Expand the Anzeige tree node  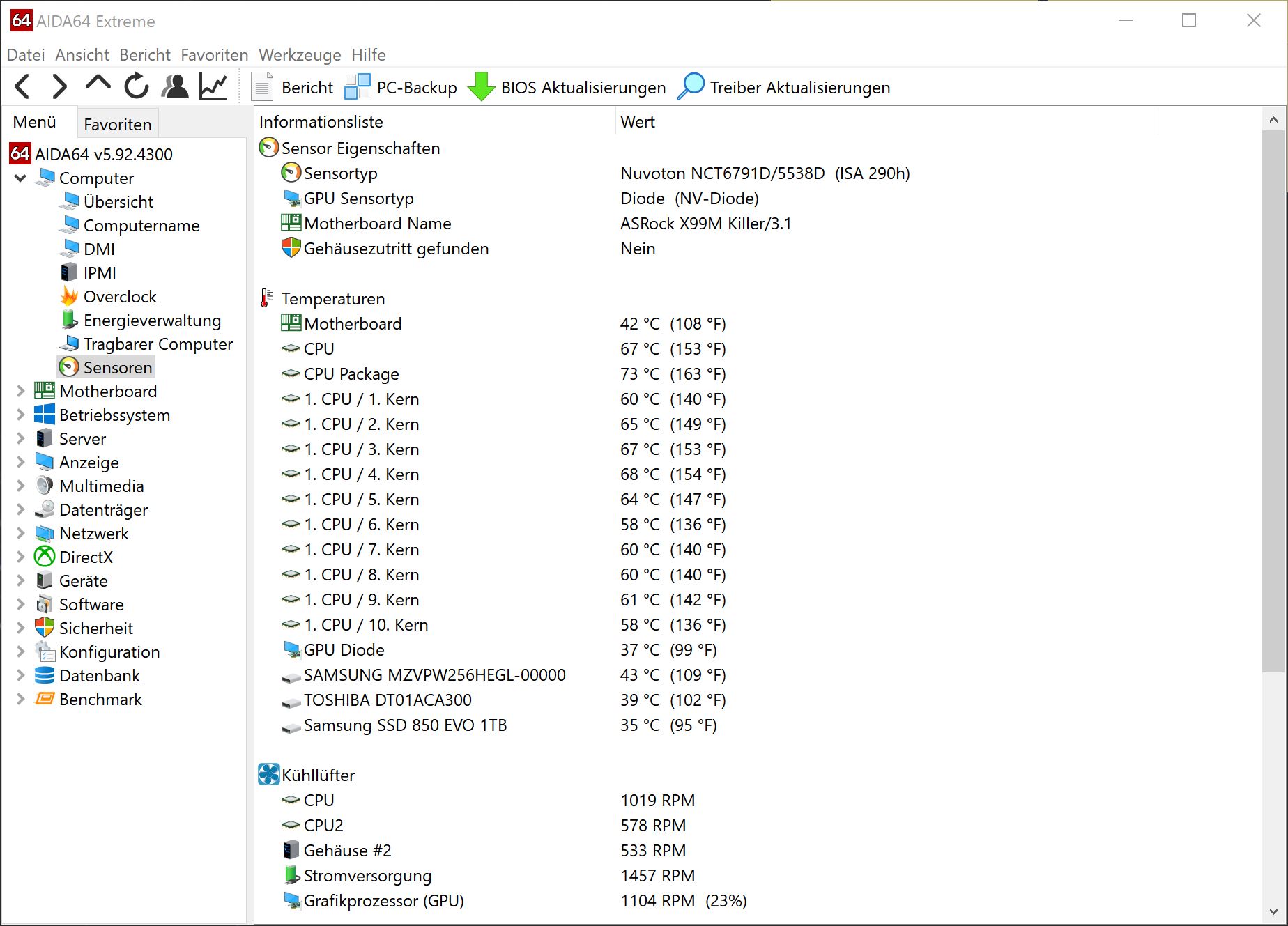coord(21,462)
